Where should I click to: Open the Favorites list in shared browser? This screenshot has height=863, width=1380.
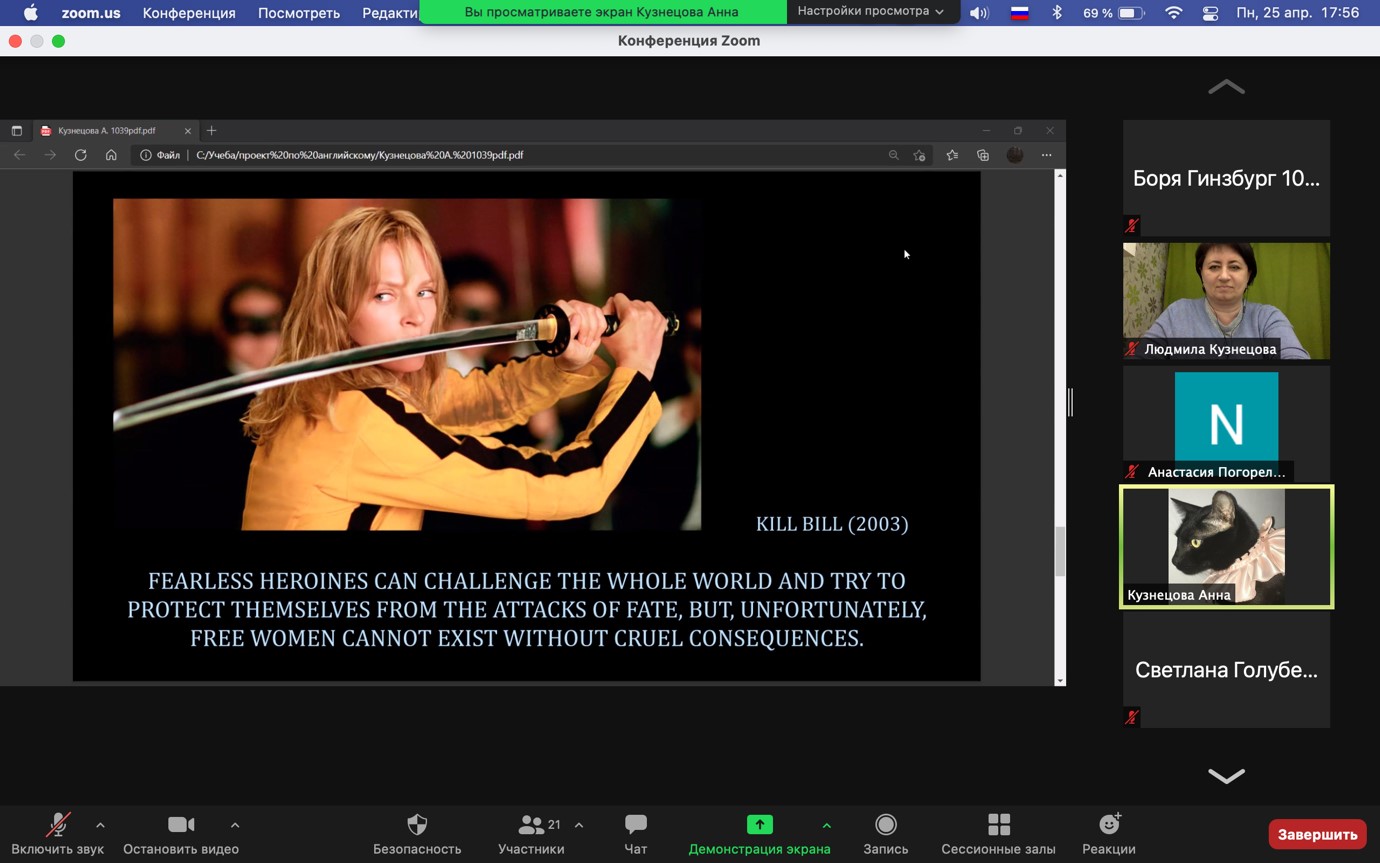[952, 155]
